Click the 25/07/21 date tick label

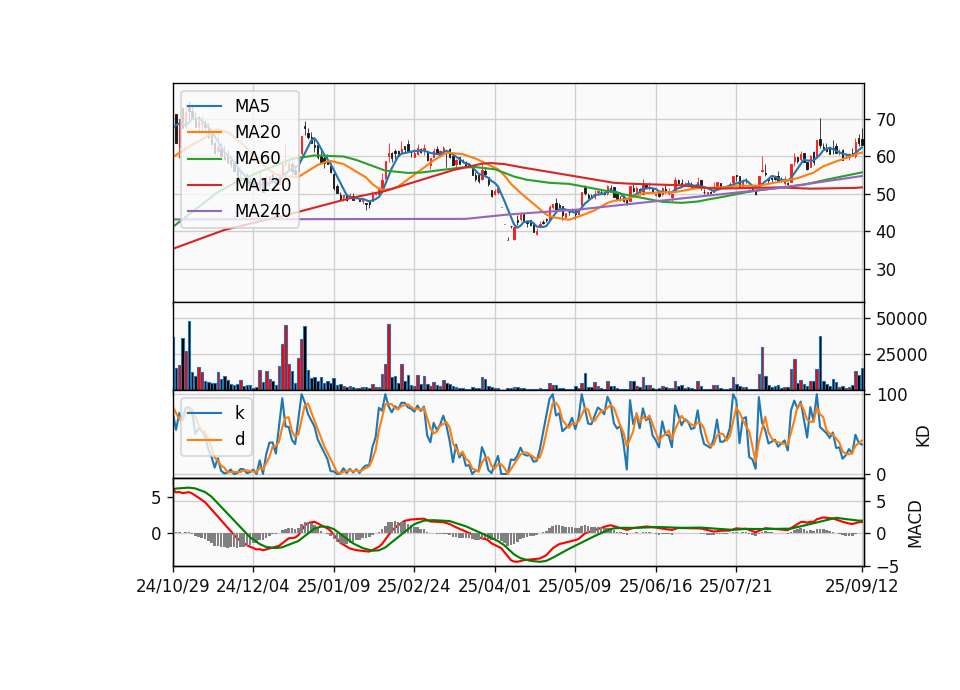click(x=736, y=586)
